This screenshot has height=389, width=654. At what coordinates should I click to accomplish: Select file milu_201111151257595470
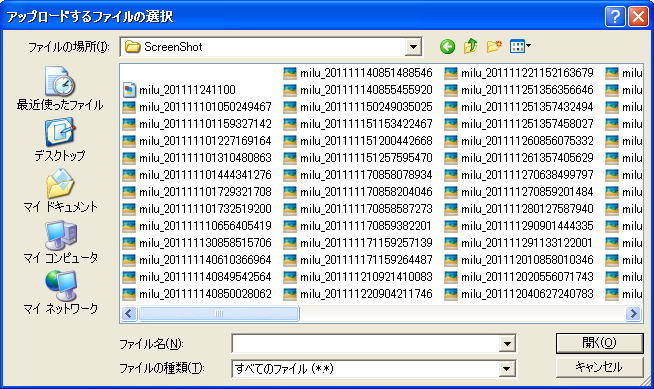tap(358, 158)
